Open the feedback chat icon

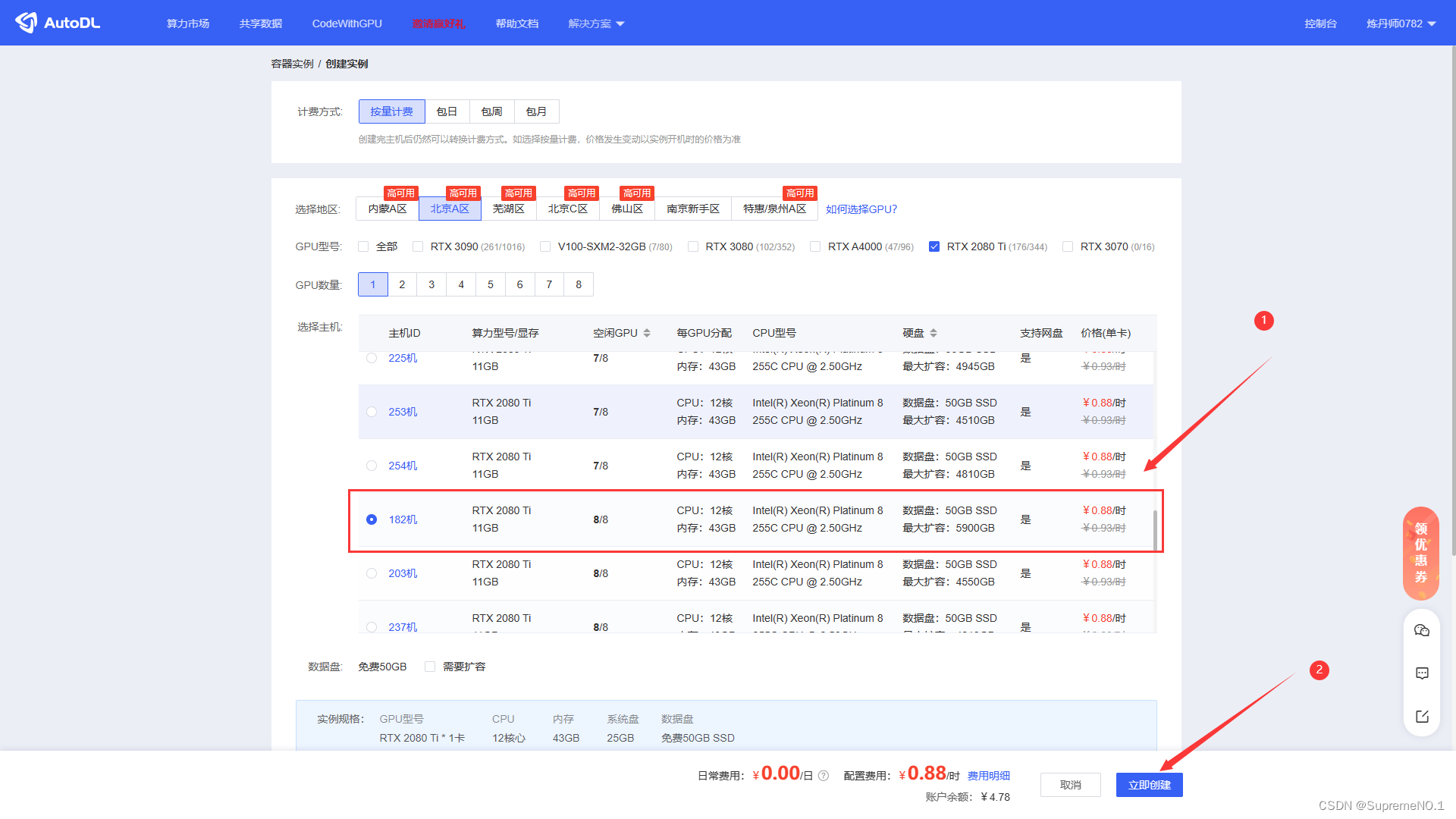click(1422, 673)
